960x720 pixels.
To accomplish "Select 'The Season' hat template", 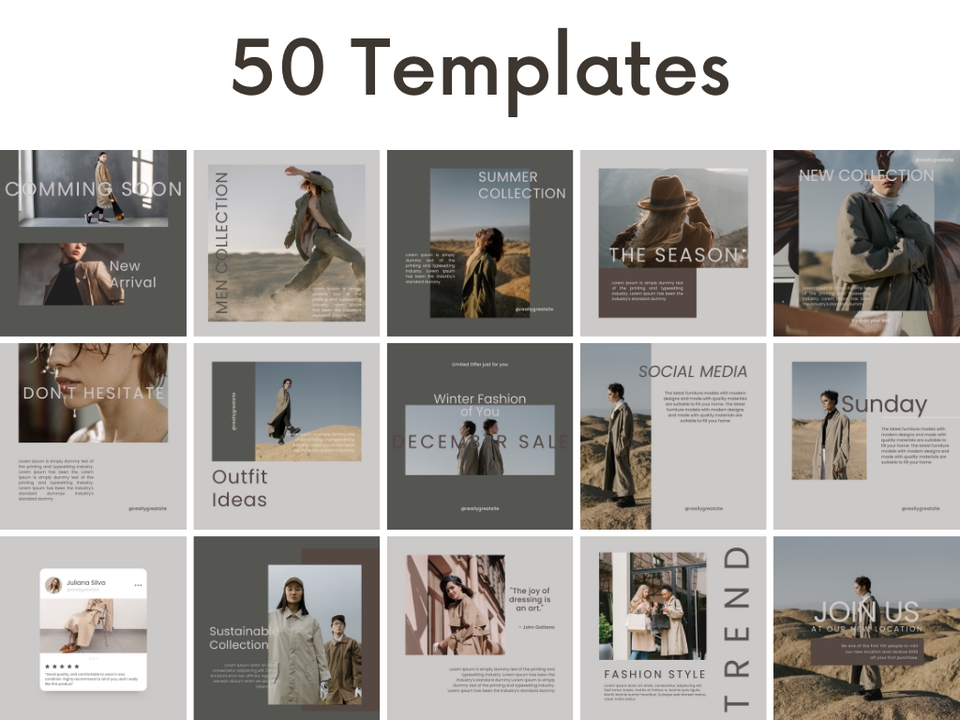I will [673, 243].
